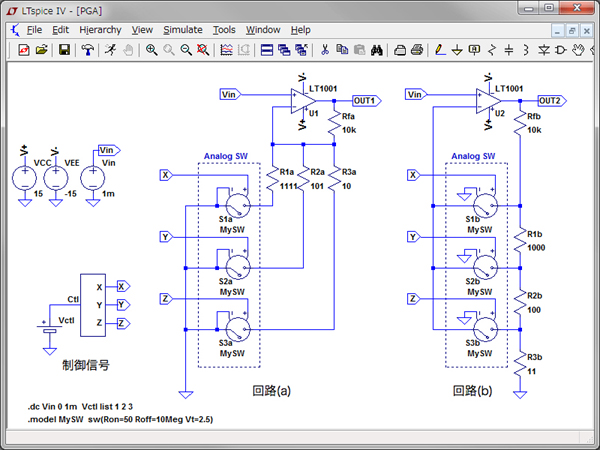The image size is (600, 450).
Task: Select the Capacitor component tool
Action: point(509,49)
